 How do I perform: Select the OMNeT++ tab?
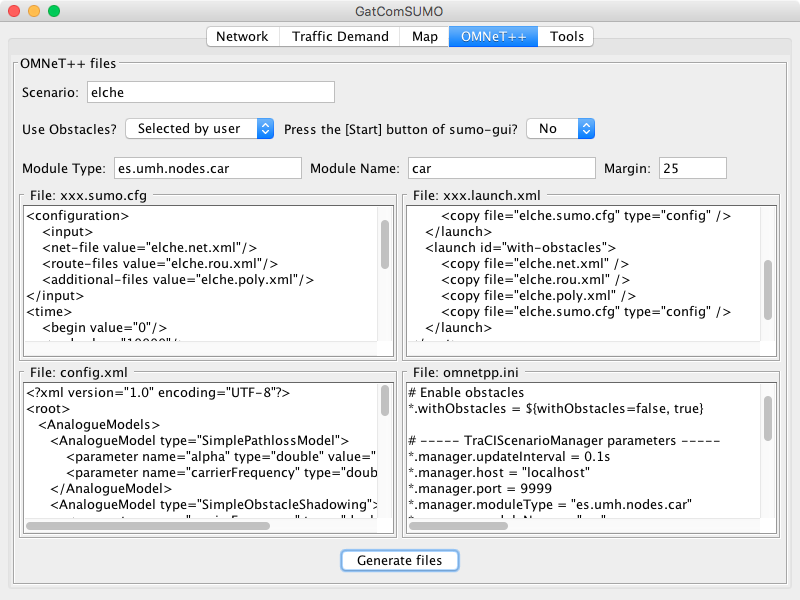pos(493,37)
